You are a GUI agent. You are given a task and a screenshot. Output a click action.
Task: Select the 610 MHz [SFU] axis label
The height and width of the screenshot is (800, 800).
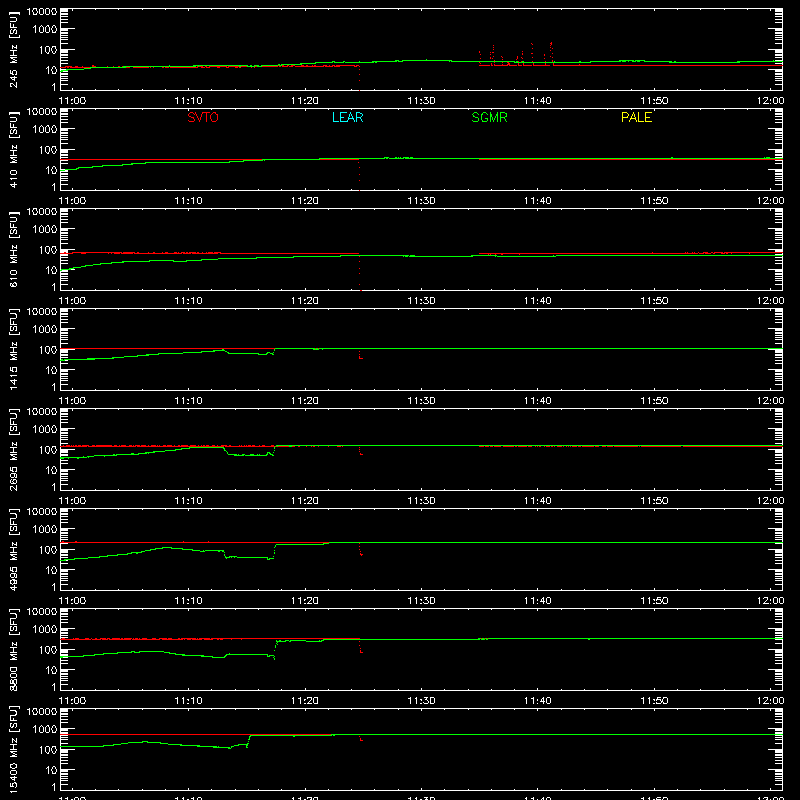point(13,250)
